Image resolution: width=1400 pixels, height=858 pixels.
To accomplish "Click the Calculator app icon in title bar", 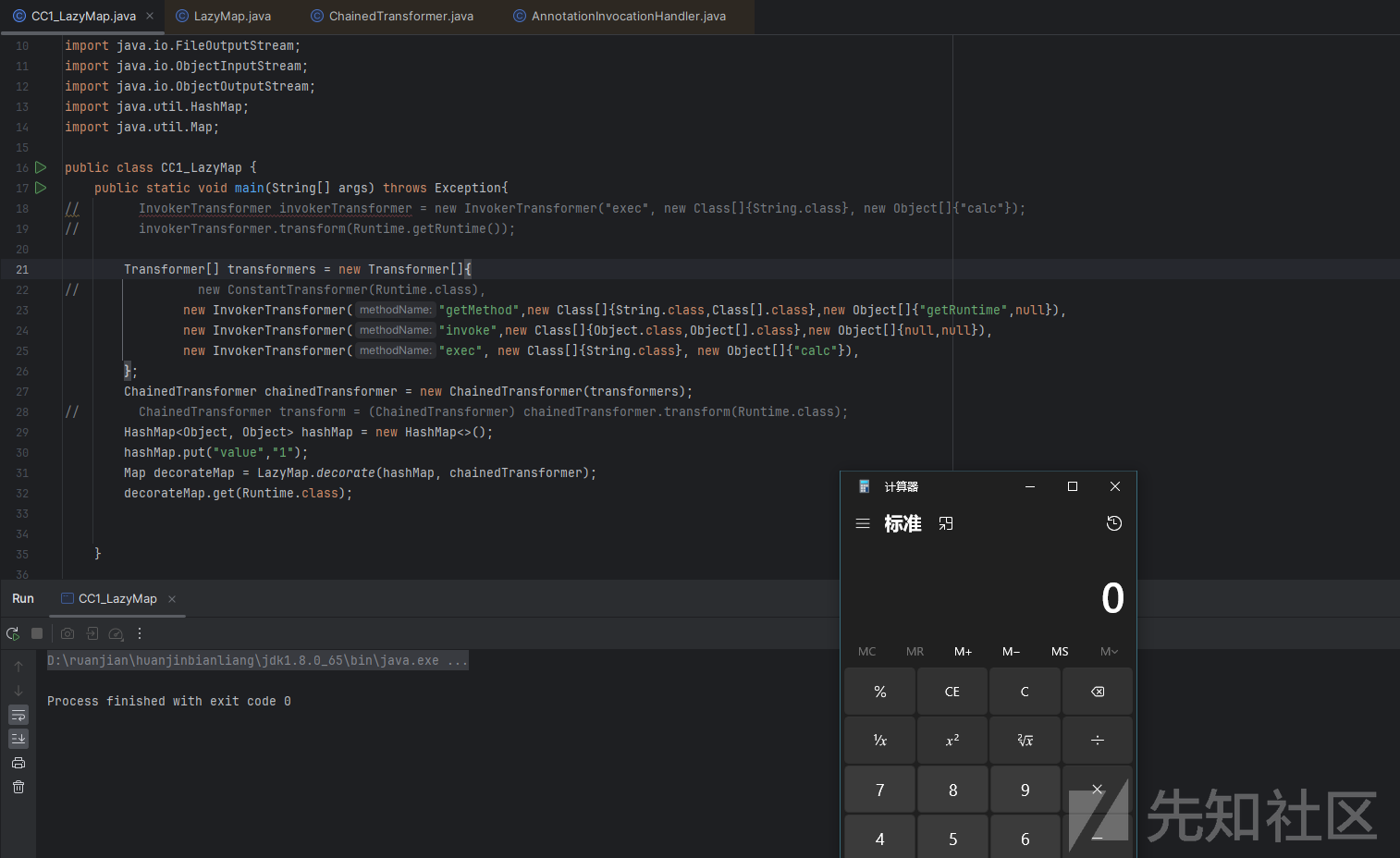I will click(865, 486).
